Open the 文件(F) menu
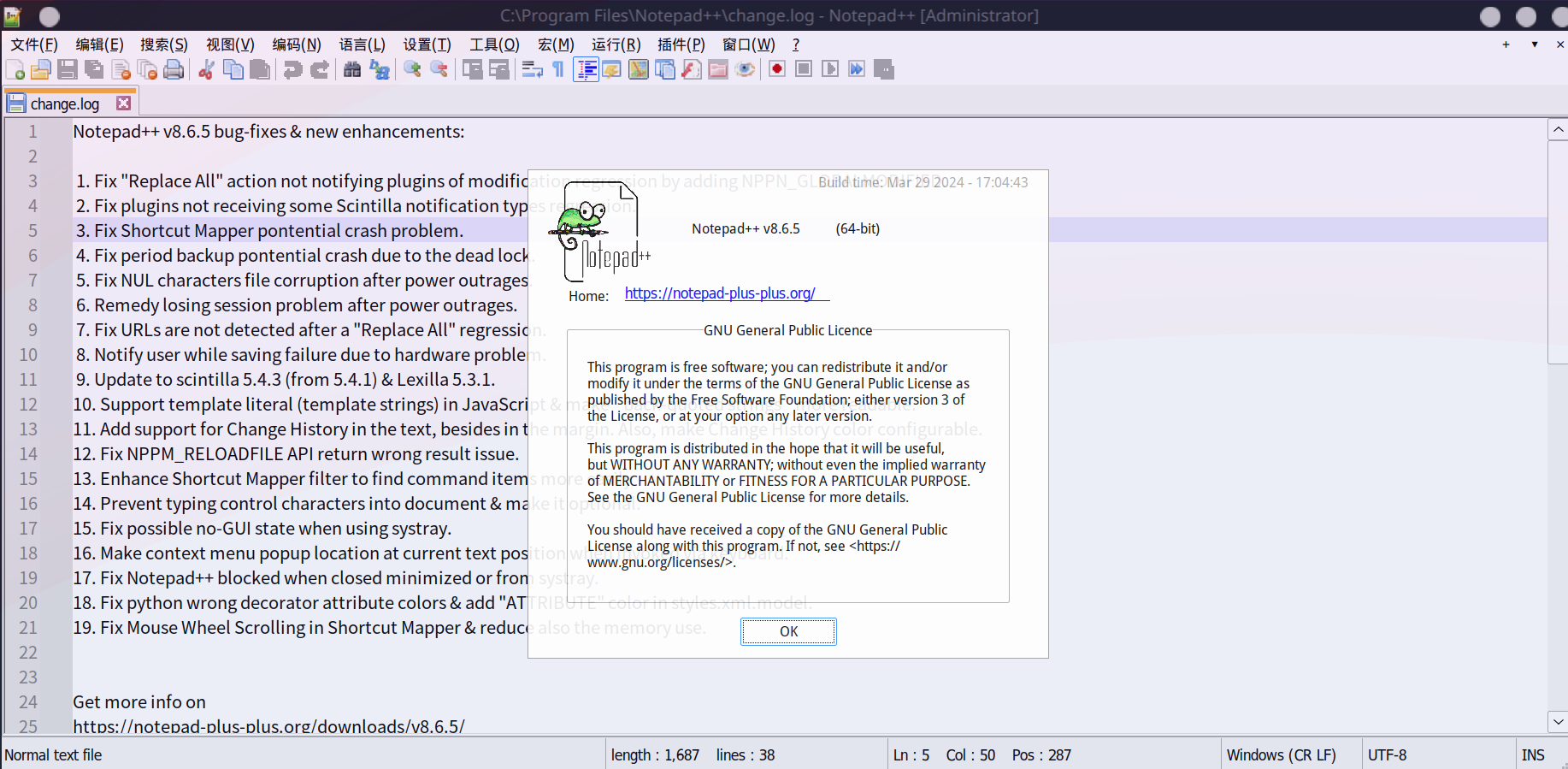The width and height of the screenshot is (1568, 769). 34,44
